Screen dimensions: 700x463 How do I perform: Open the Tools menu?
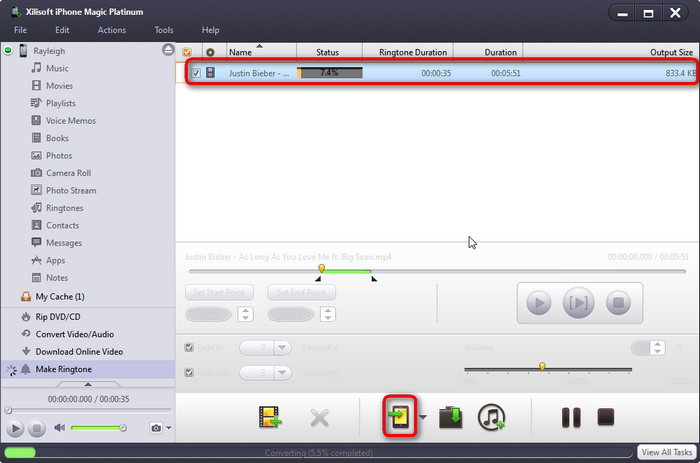click(x=164, y=30)
